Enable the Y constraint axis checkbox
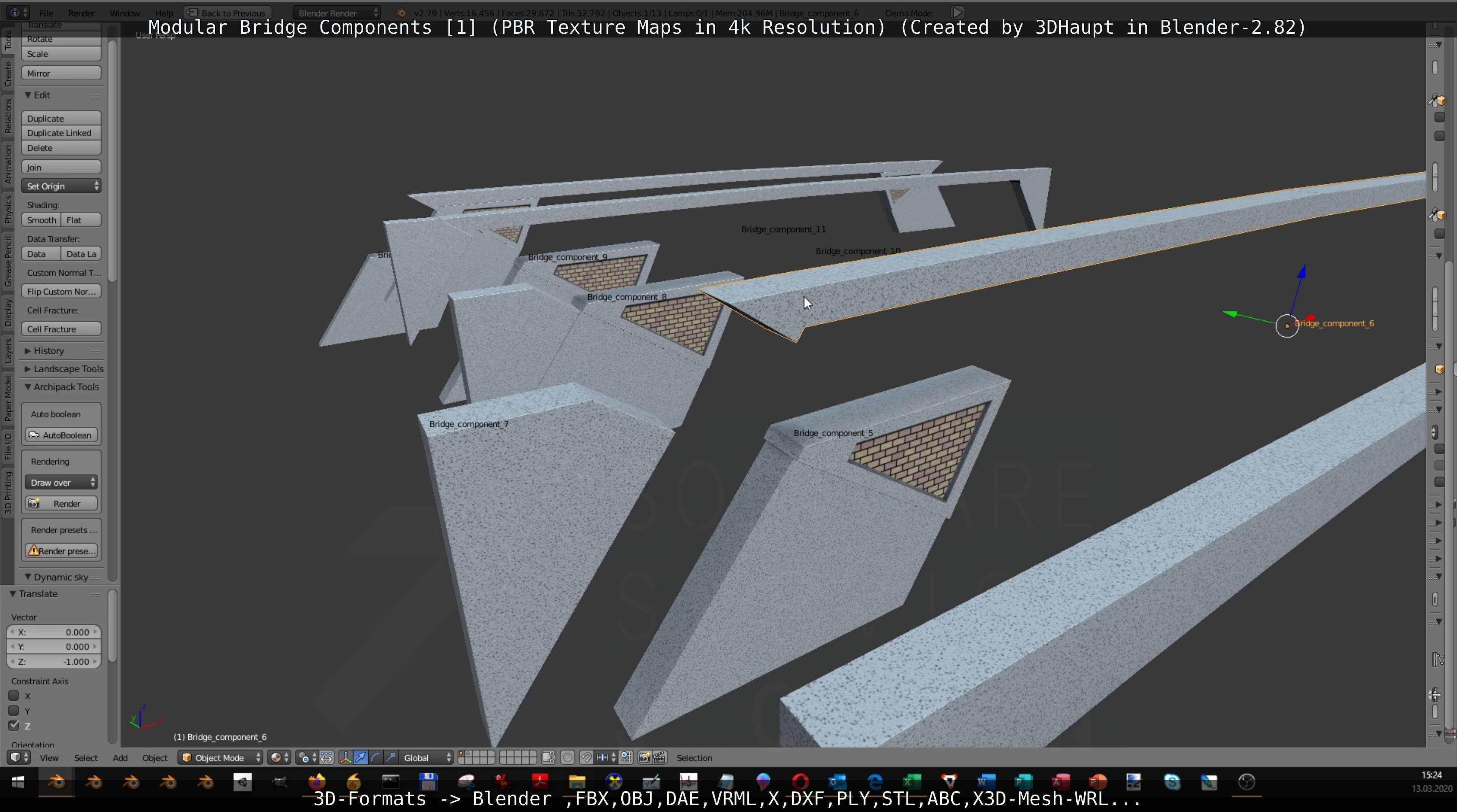This screenshot has height=812, width=1457. (14, 710)
